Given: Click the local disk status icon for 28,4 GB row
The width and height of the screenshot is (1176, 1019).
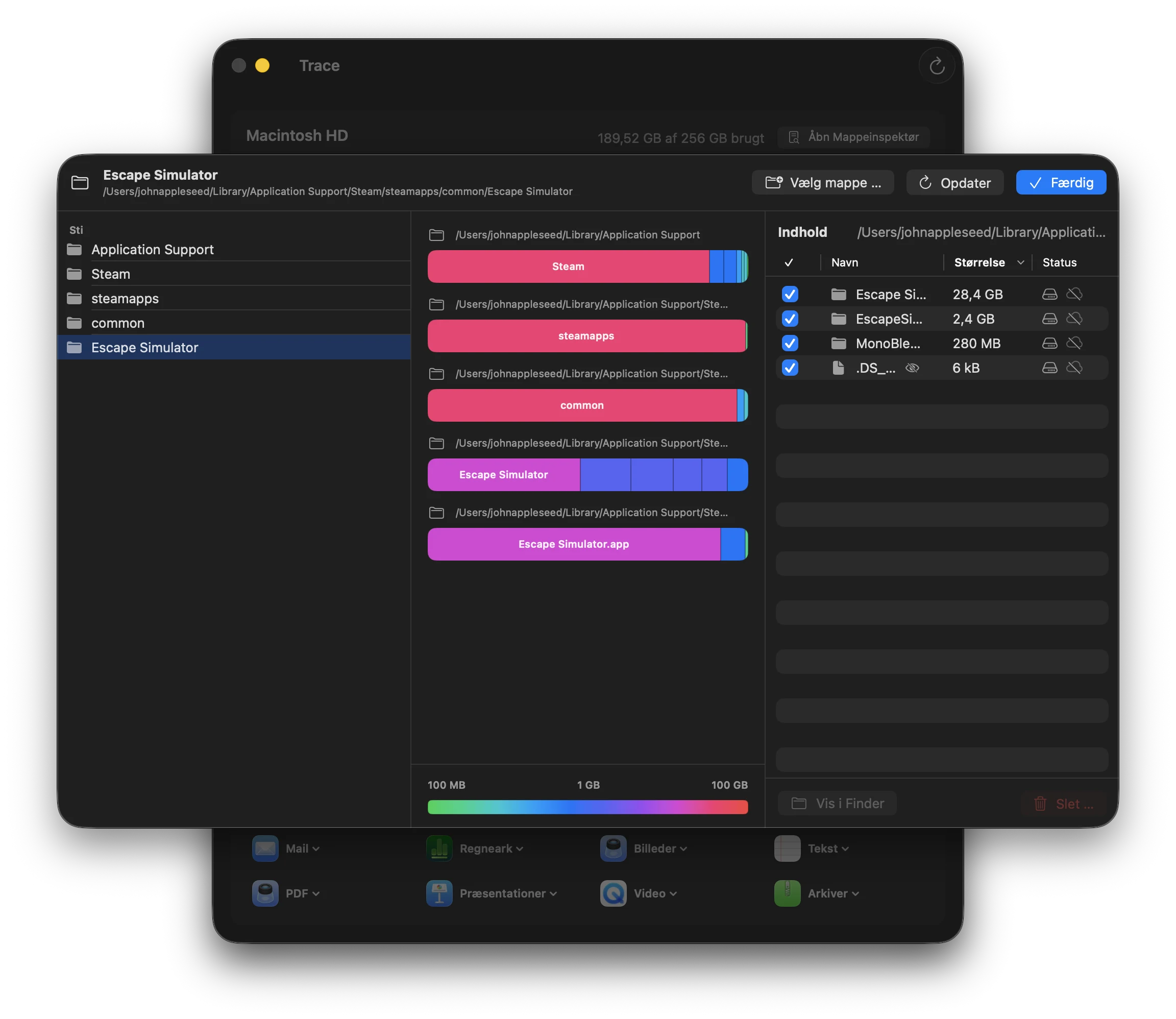Looking at the screenshot, I should tap(1049, 294).
